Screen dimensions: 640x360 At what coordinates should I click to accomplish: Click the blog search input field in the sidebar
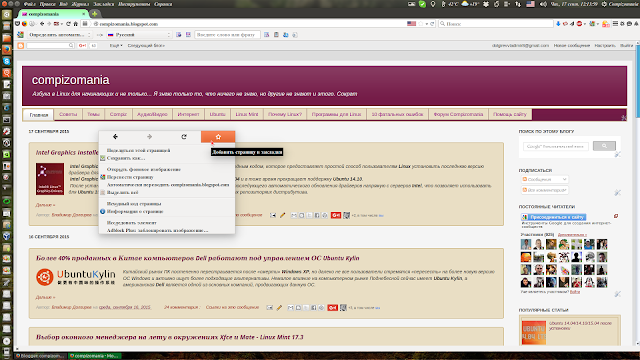point(556,146)
